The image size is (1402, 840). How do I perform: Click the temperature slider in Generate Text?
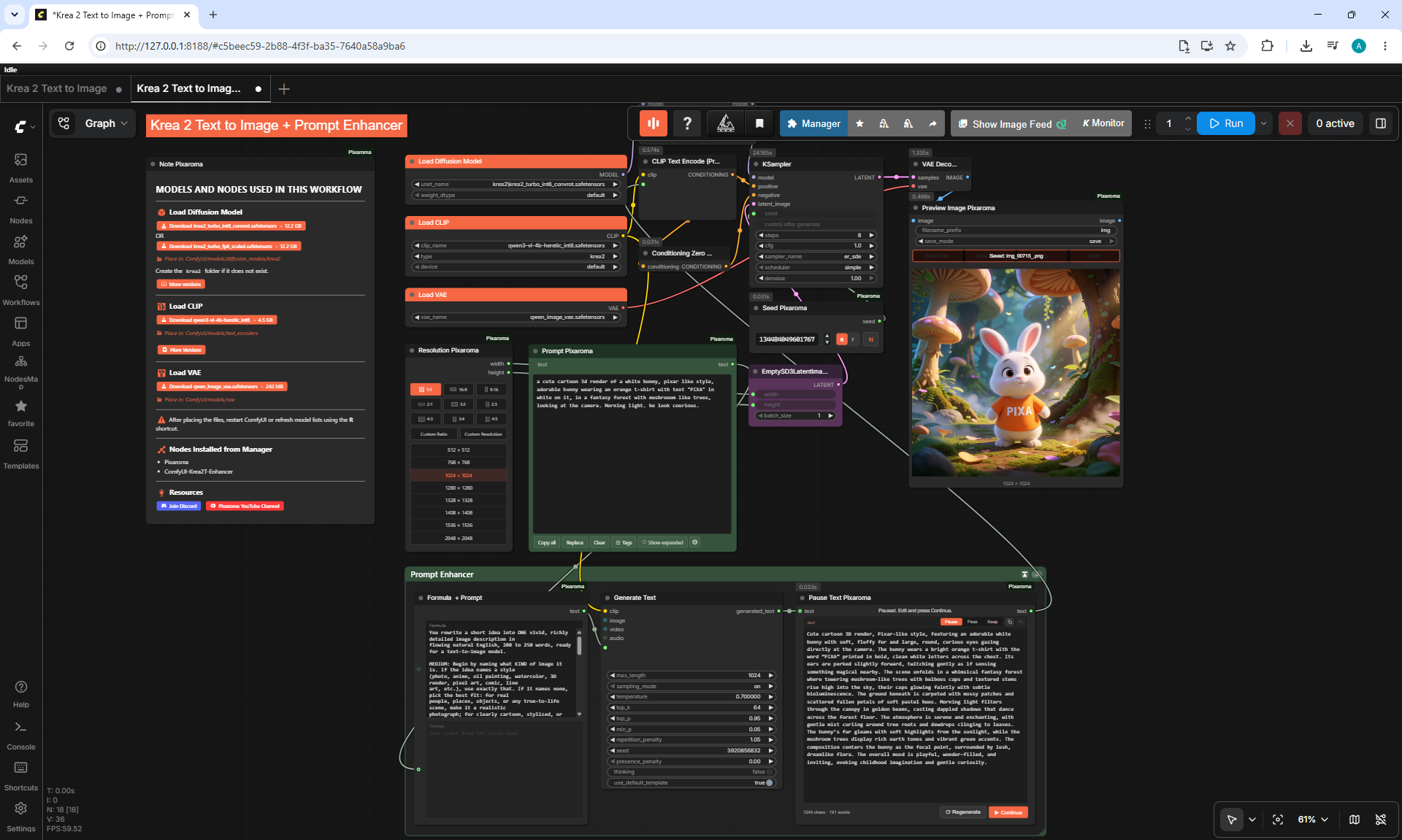(x=691, y=697)
